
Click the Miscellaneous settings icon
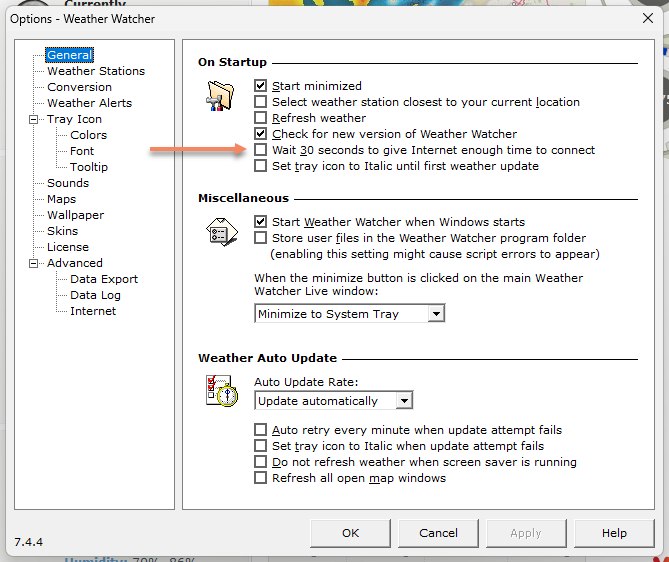219,231
